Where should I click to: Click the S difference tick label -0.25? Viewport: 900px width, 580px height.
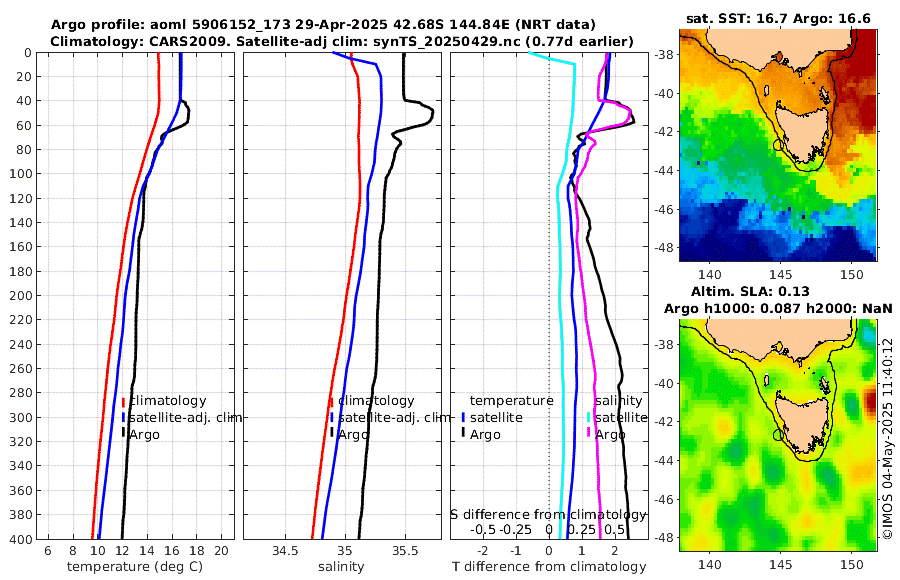point(515,529)
